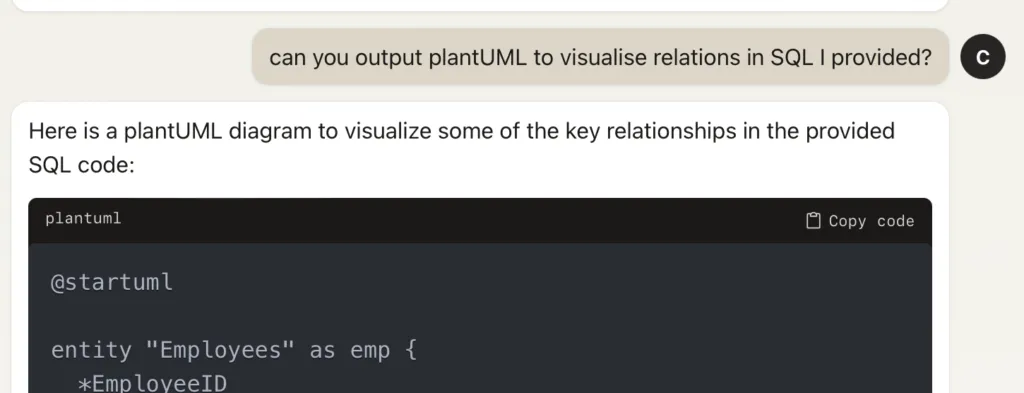The image size is (1024, 393).
Task: Click the user message bubble about plantUML
Action: pyautogui.click(x=600, y=57)
